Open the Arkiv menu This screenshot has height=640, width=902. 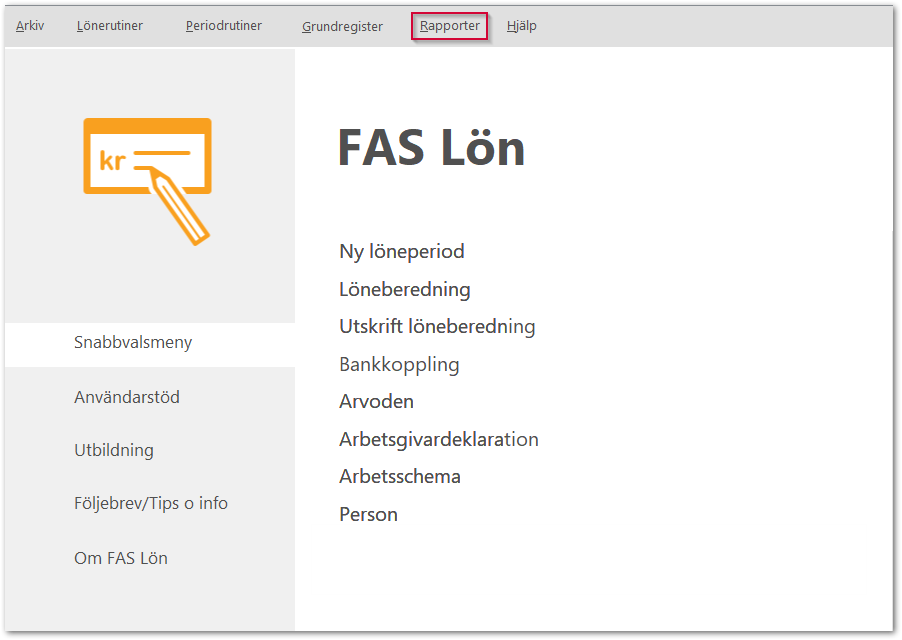tap(30, 26)
